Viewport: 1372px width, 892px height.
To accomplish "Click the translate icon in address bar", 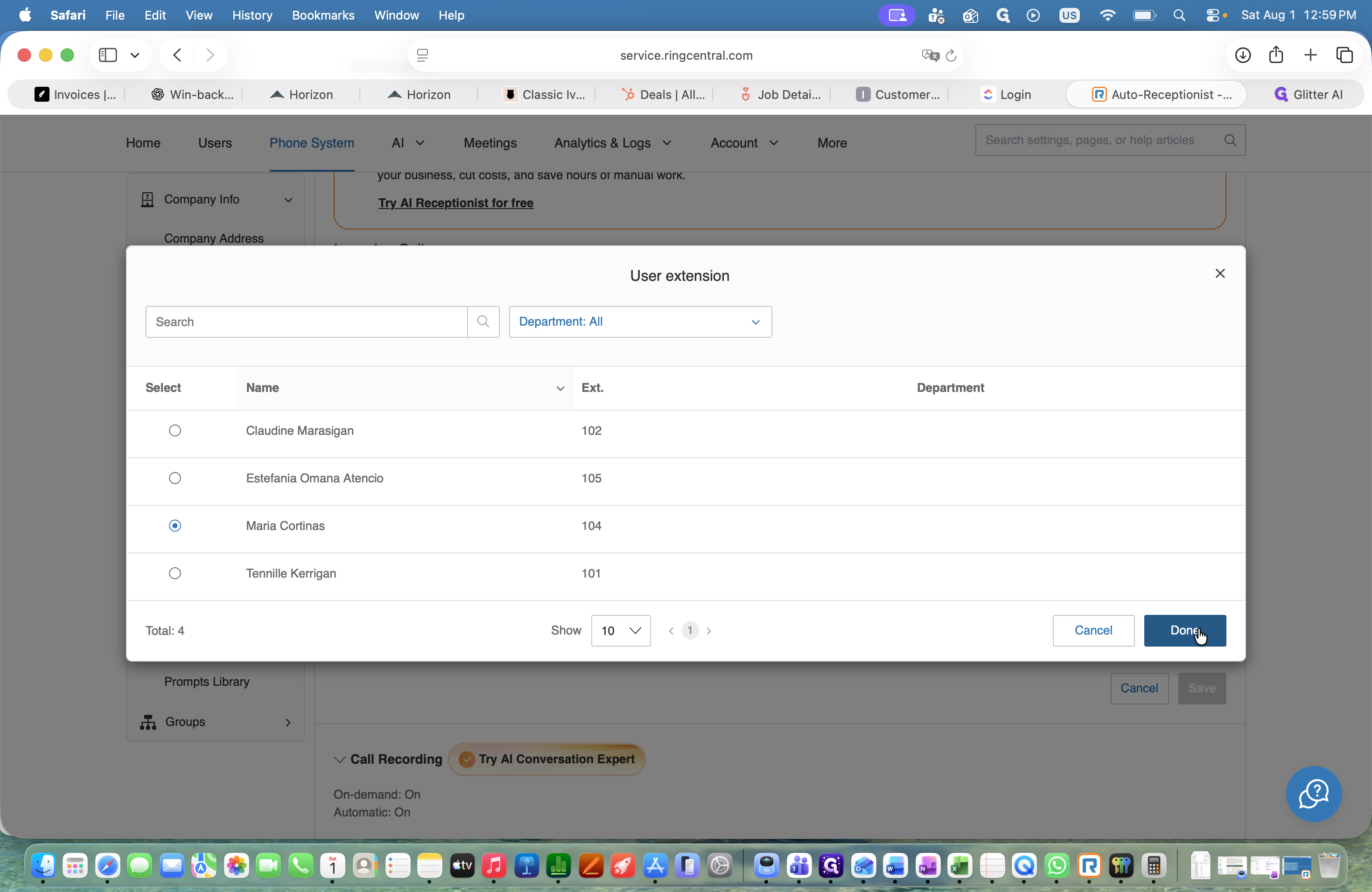I will [x=930, y=56].
